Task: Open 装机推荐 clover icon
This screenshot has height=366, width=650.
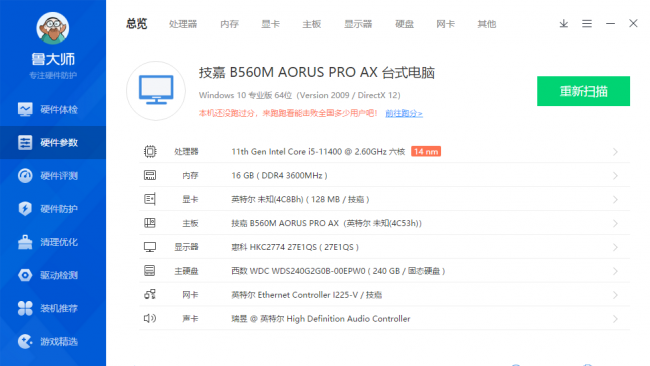Action: coord(25,308)
